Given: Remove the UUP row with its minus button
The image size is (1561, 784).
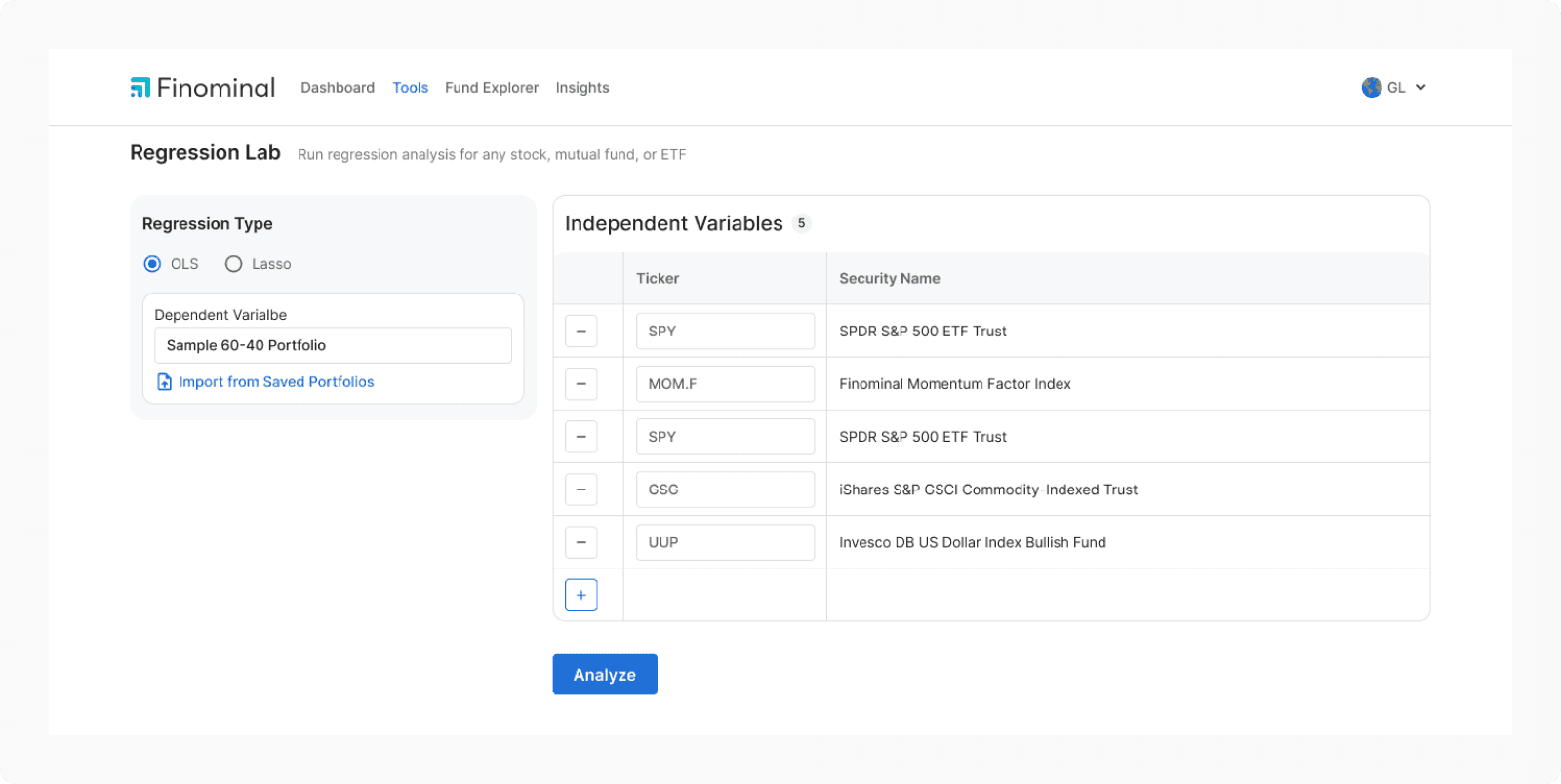Looking at the screenshot, I should click(x=581, y=542).
